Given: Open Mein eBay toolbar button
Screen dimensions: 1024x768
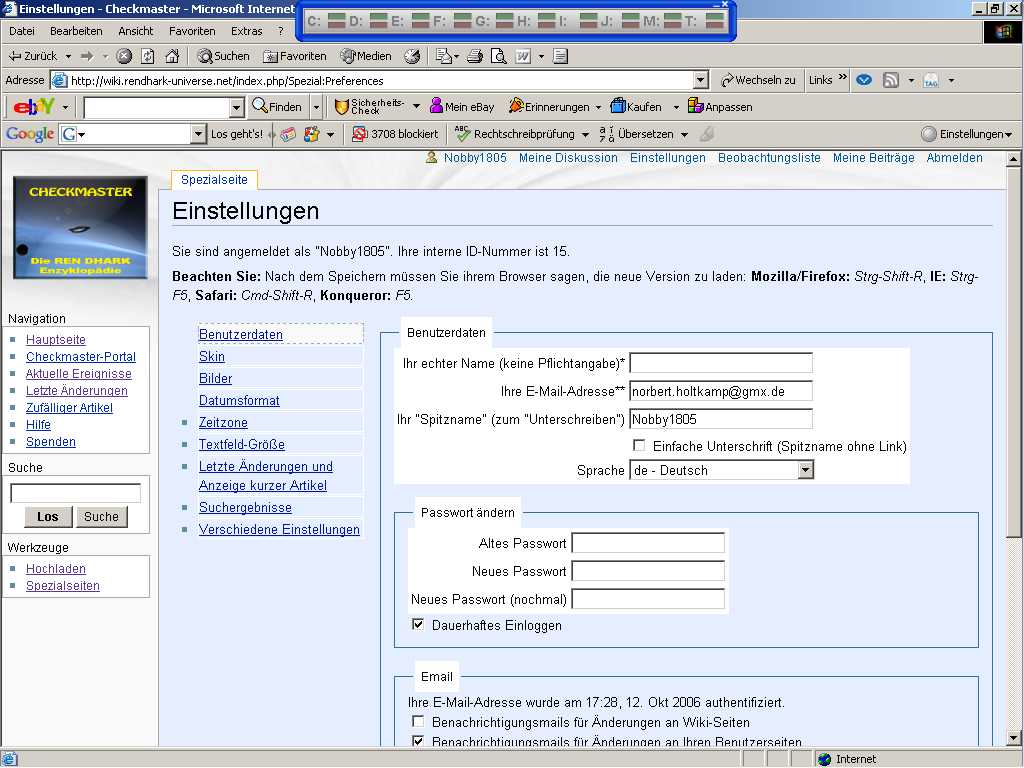Looking at the screenshot, I should pos(462,106).
